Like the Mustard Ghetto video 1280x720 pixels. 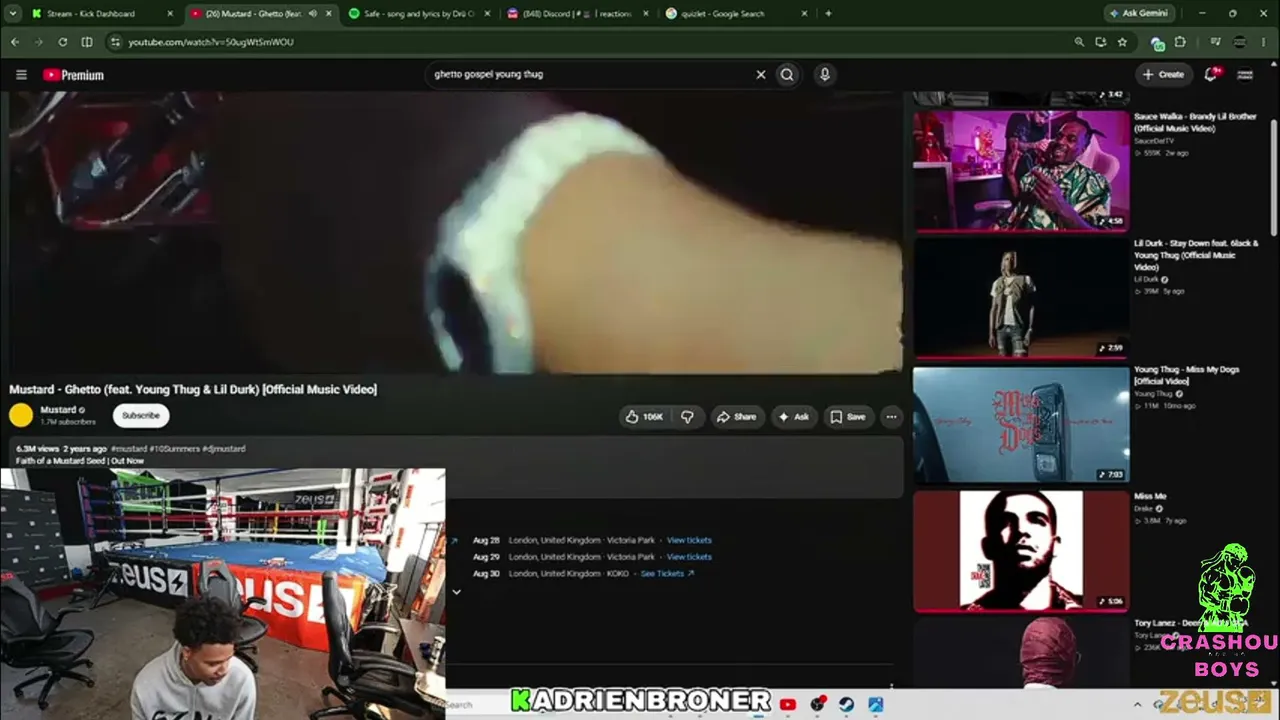pyautogui.click(x=644, y=417)
